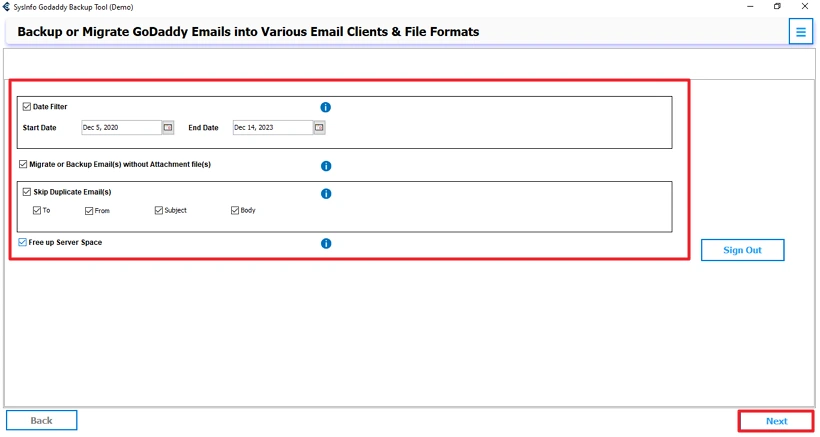The width and height of the screenshot is (820, 437).
Task: Click the End Date label
Action: [203, 128]
